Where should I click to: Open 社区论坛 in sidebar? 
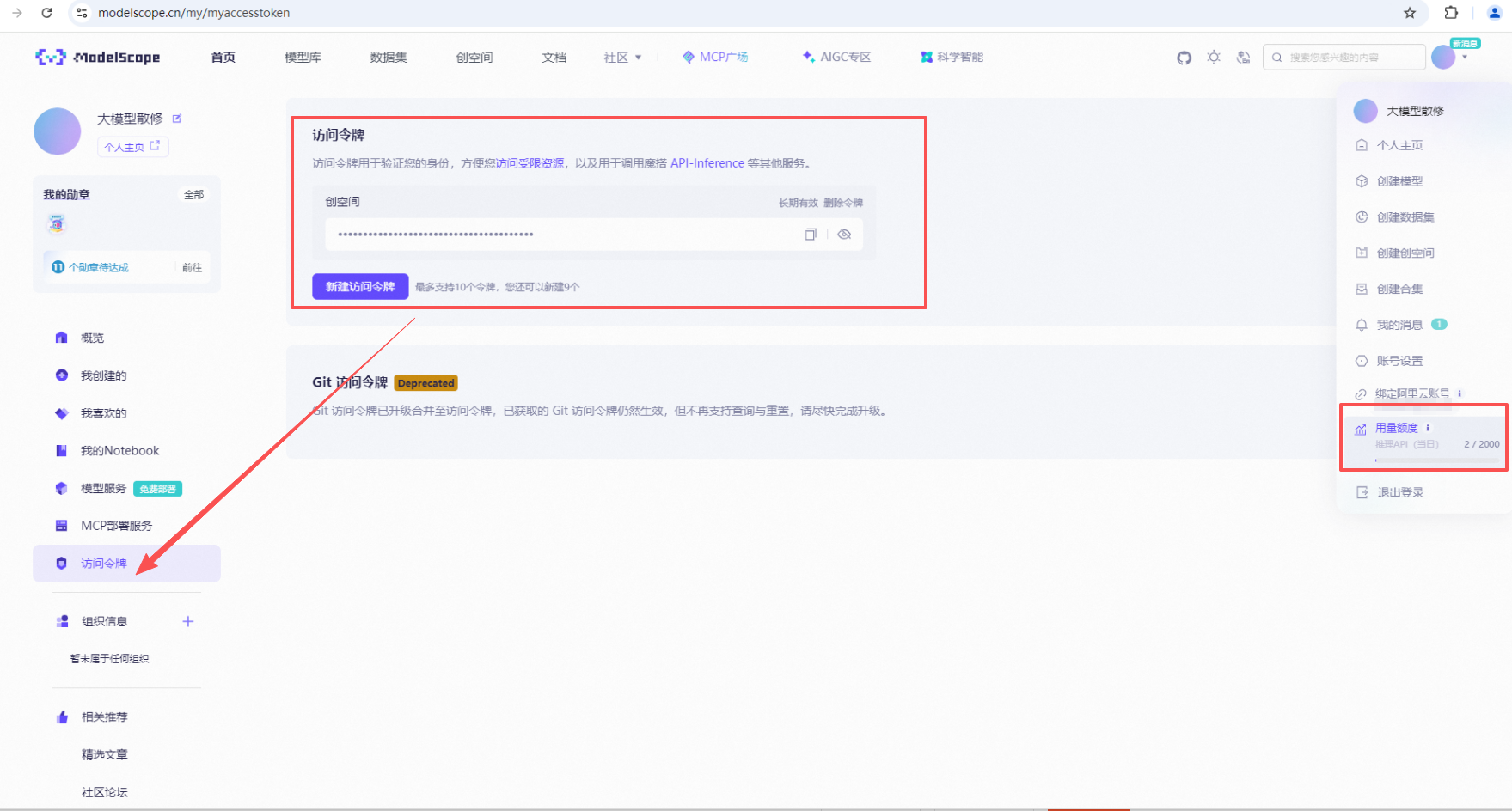(x=105, y=793)
